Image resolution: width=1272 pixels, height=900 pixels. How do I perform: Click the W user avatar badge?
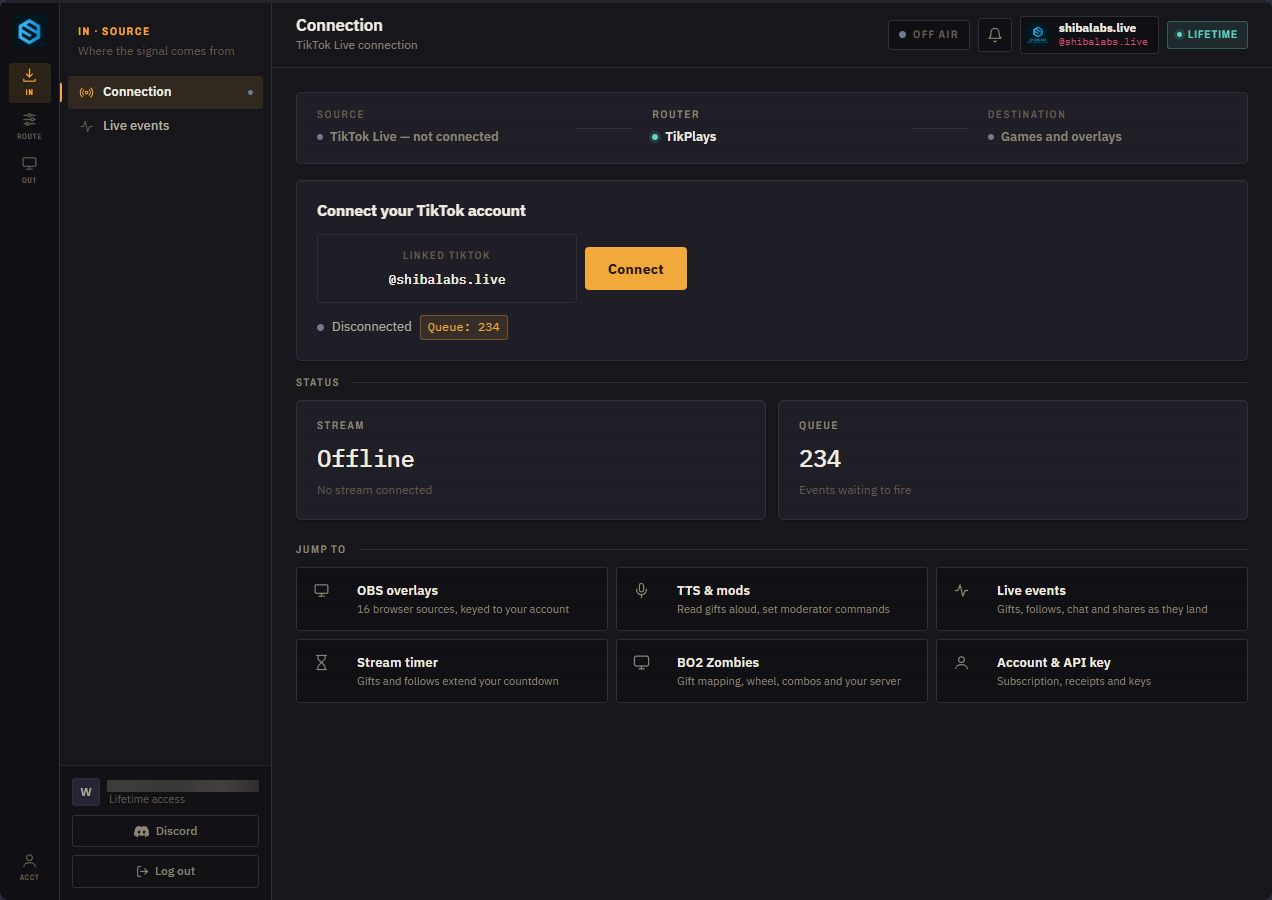pyautogui.click(x=86, y=792)
